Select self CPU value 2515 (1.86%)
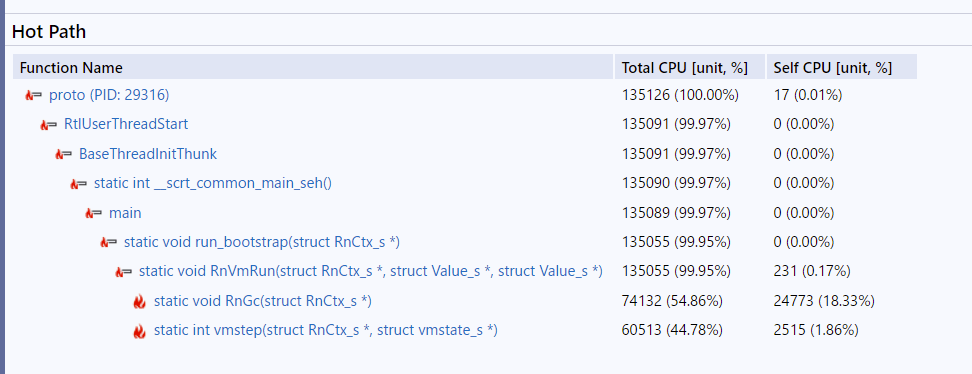This screenshot has width=972, height=374. (x=816, y=331)
